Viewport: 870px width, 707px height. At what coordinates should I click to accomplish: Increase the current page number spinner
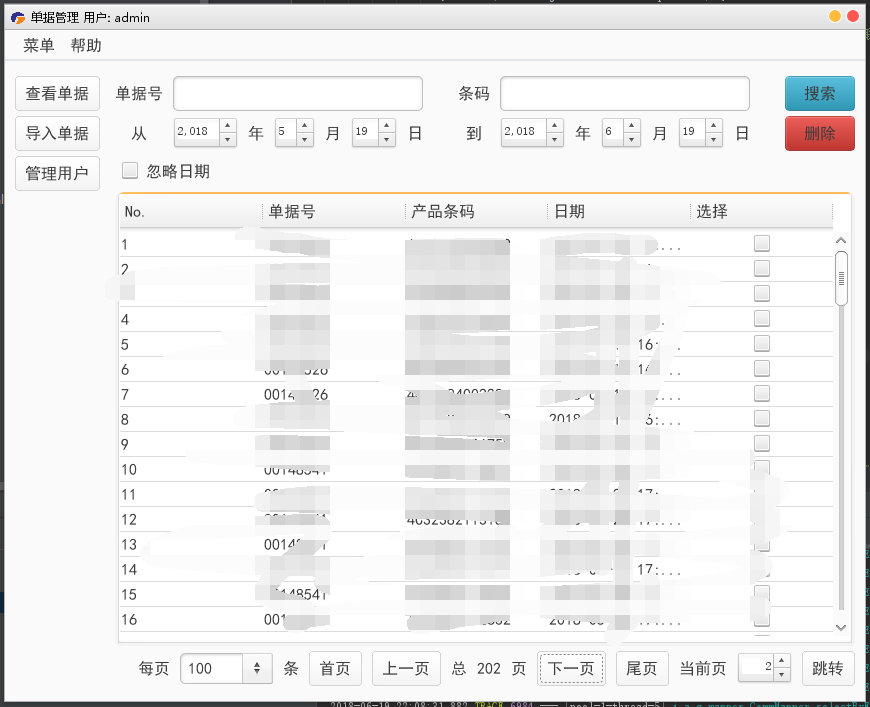(781, 662)
